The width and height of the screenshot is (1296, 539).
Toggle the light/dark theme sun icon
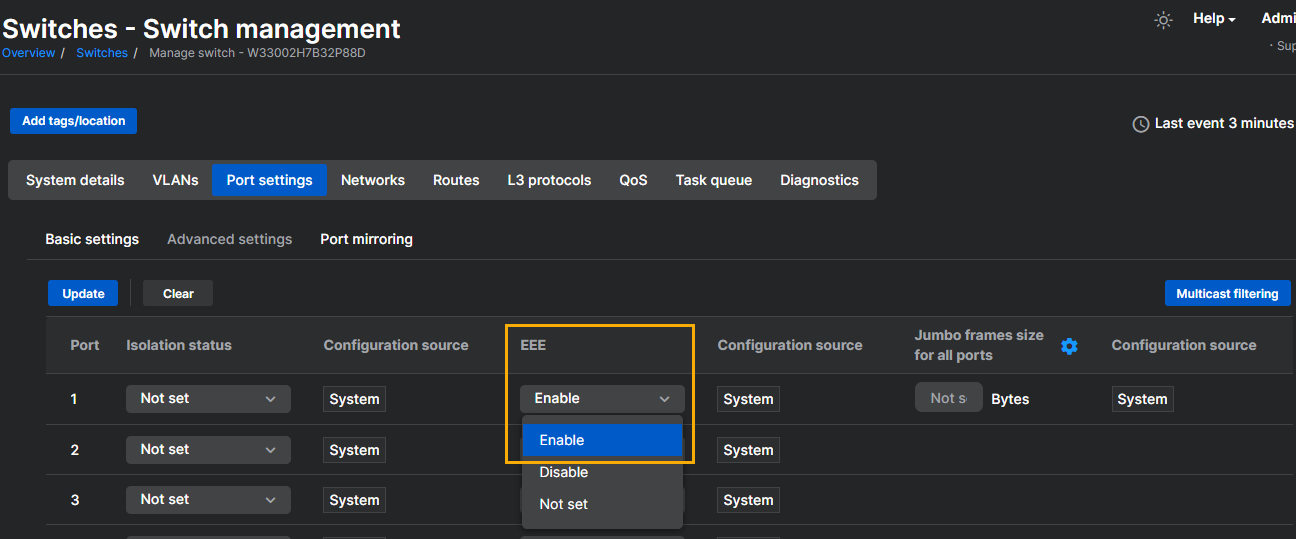coord(1163,20)
